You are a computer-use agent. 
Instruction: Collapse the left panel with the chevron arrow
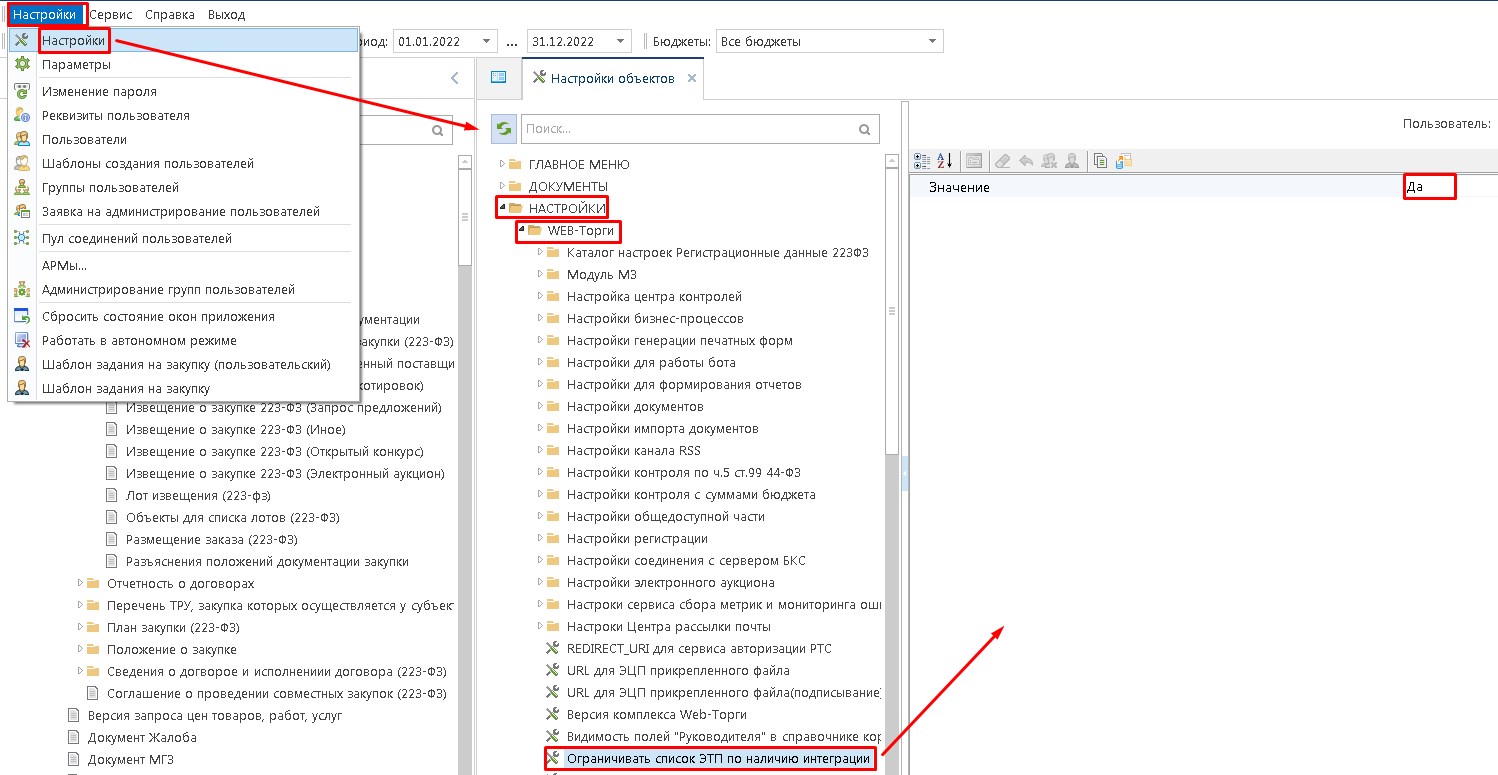[454, 78]
